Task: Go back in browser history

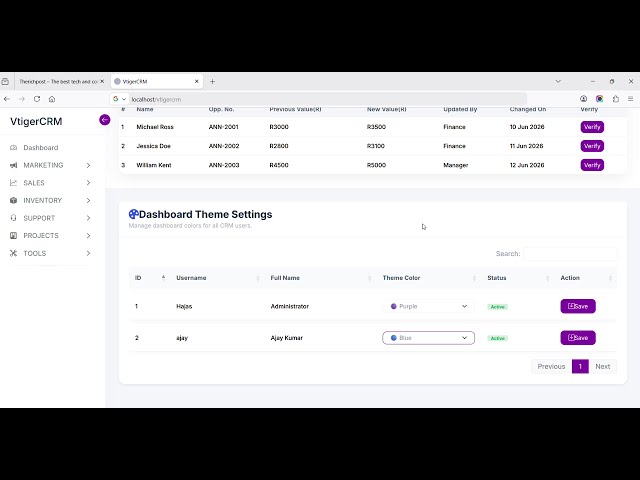Action: (x=7, y=99)
